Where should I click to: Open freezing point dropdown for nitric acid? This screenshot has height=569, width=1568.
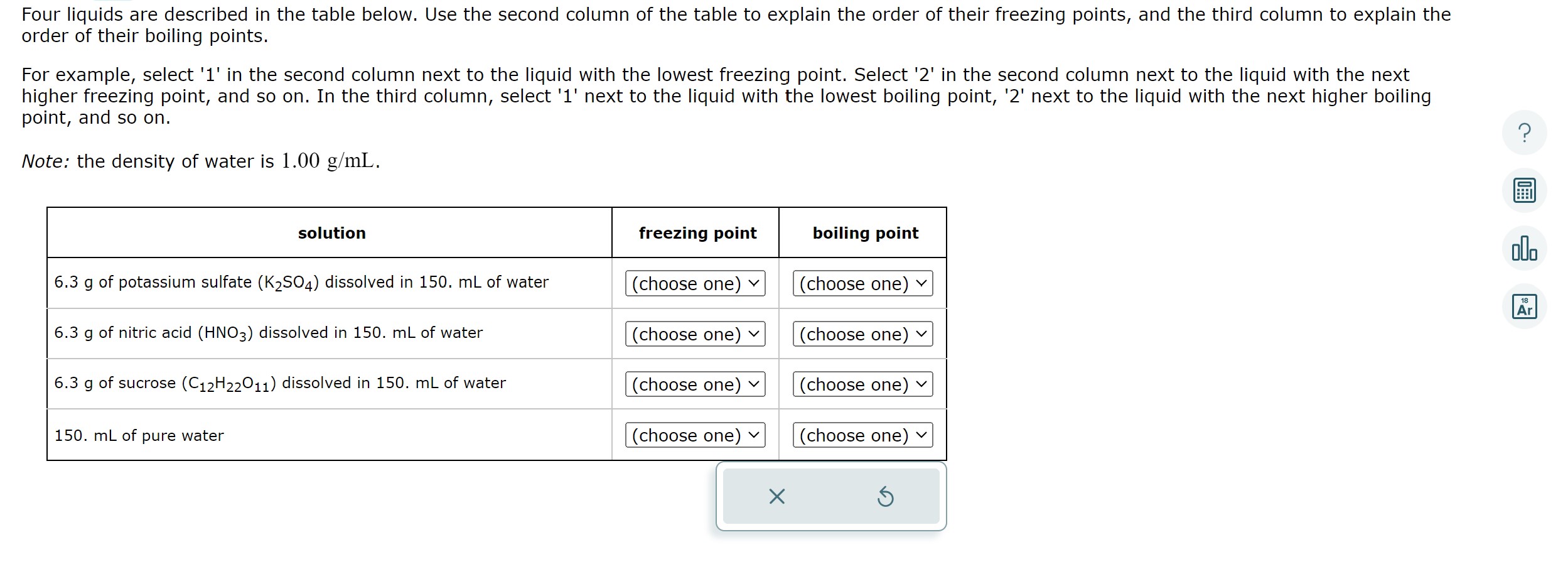tap(695, 334)
